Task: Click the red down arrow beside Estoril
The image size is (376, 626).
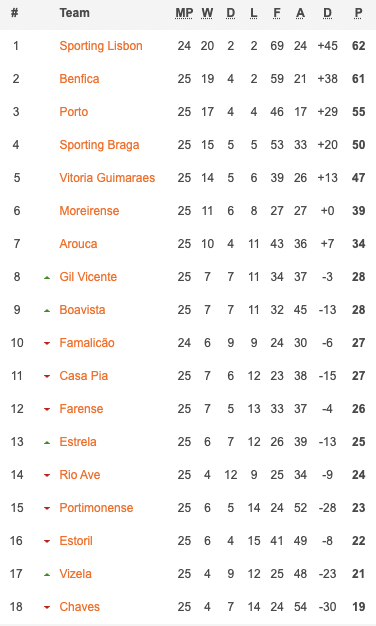Action: (47, 541)
